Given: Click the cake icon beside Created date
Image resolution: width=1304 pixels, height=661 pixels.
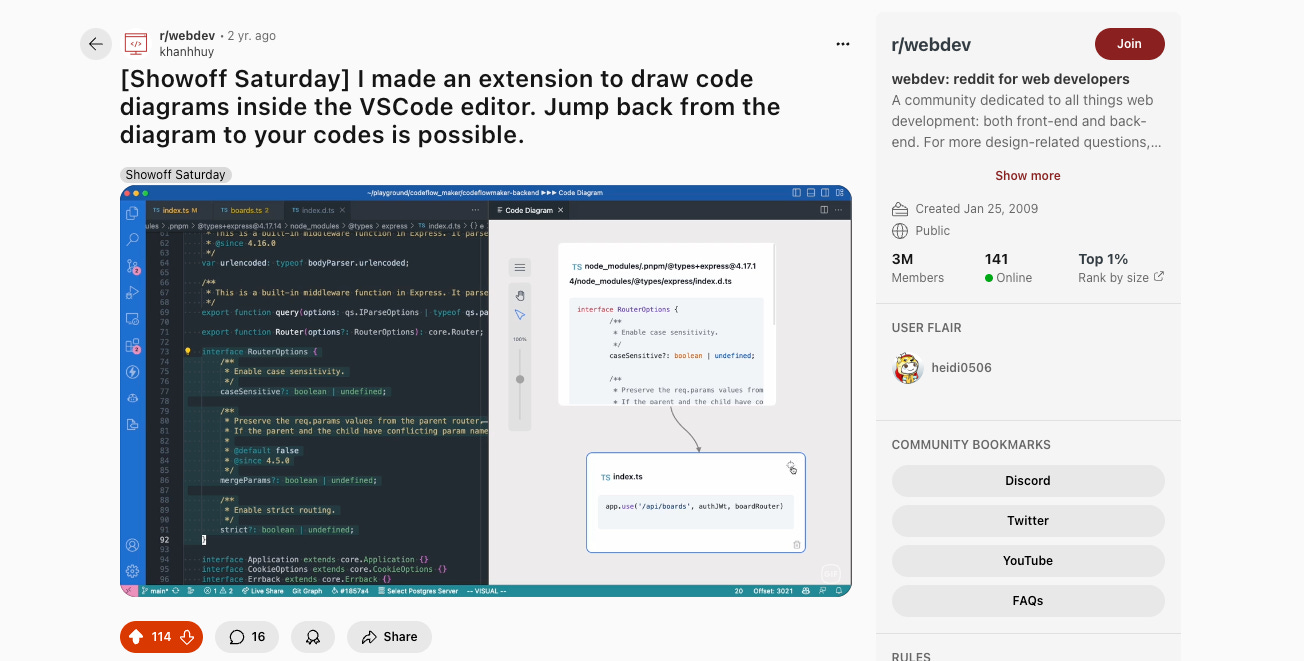Looking at the screenshot, I should [x=900, y=209].
